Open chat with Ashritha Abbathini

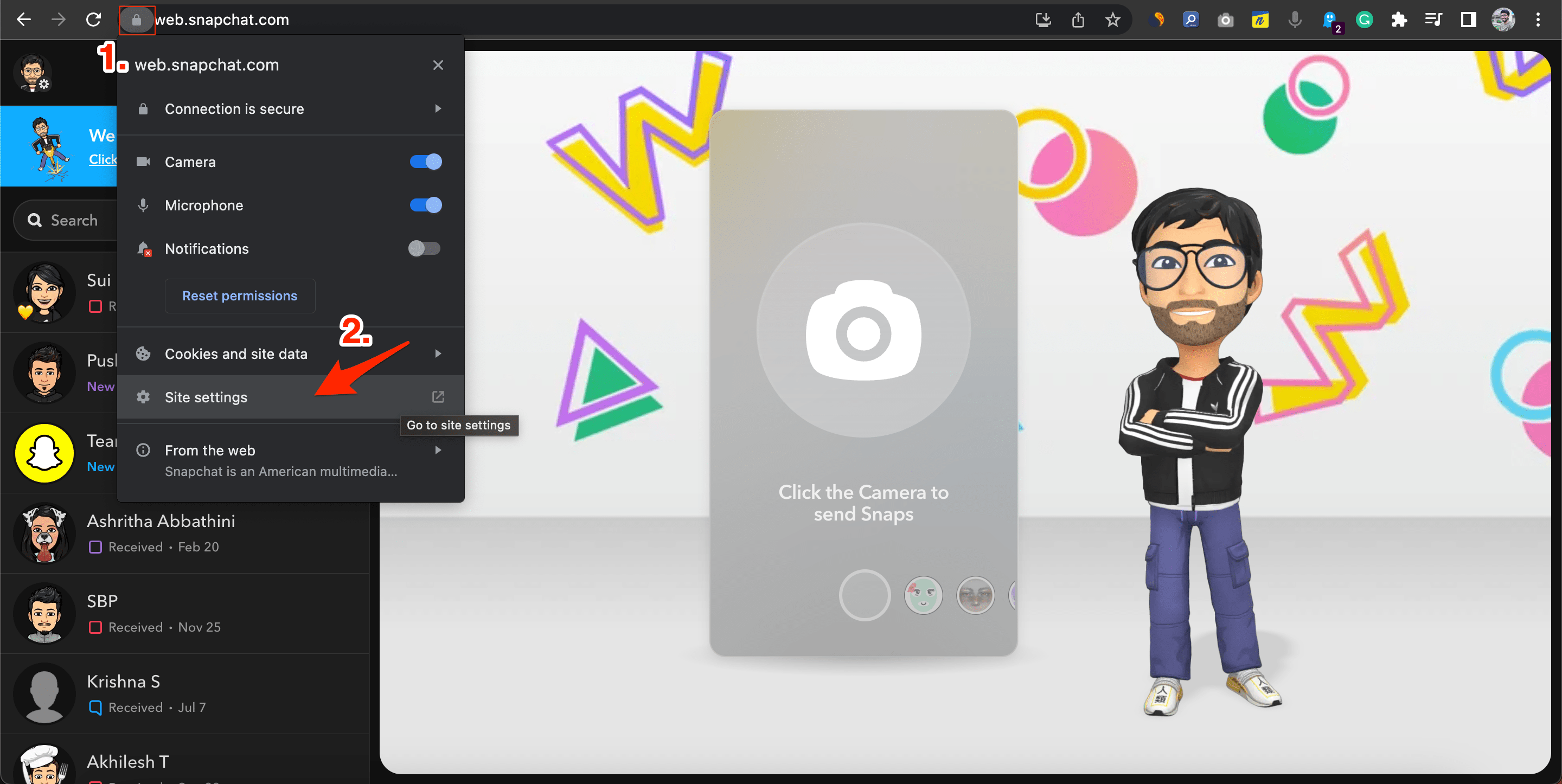pyautogui.click(x=184, y=534)
